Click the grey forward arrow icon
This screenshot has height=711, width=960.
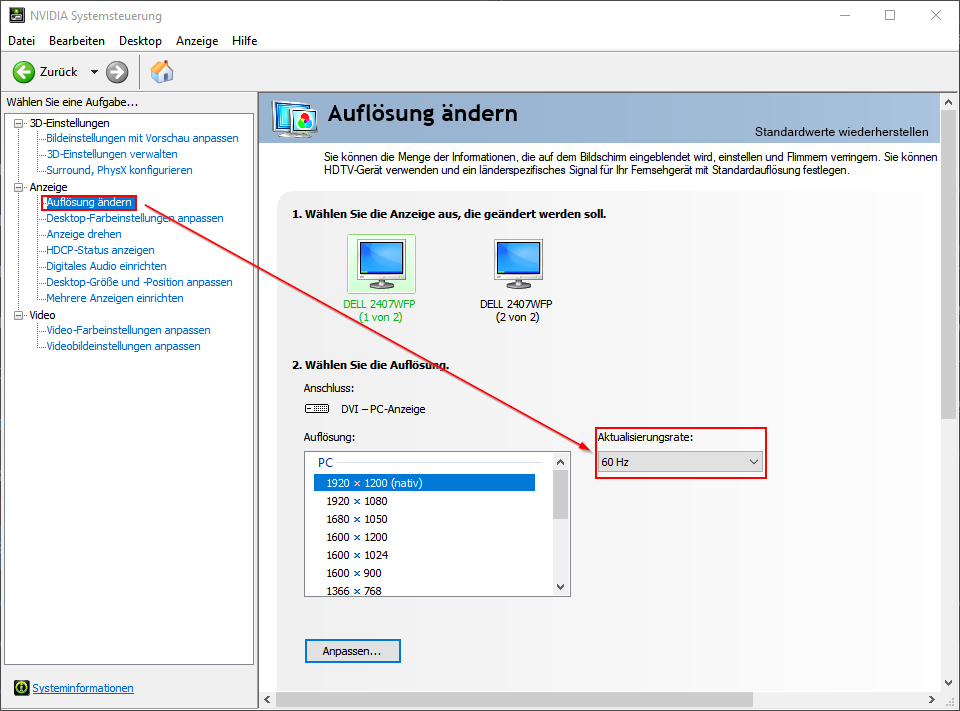pyautogui.click(x=117, y=72)
